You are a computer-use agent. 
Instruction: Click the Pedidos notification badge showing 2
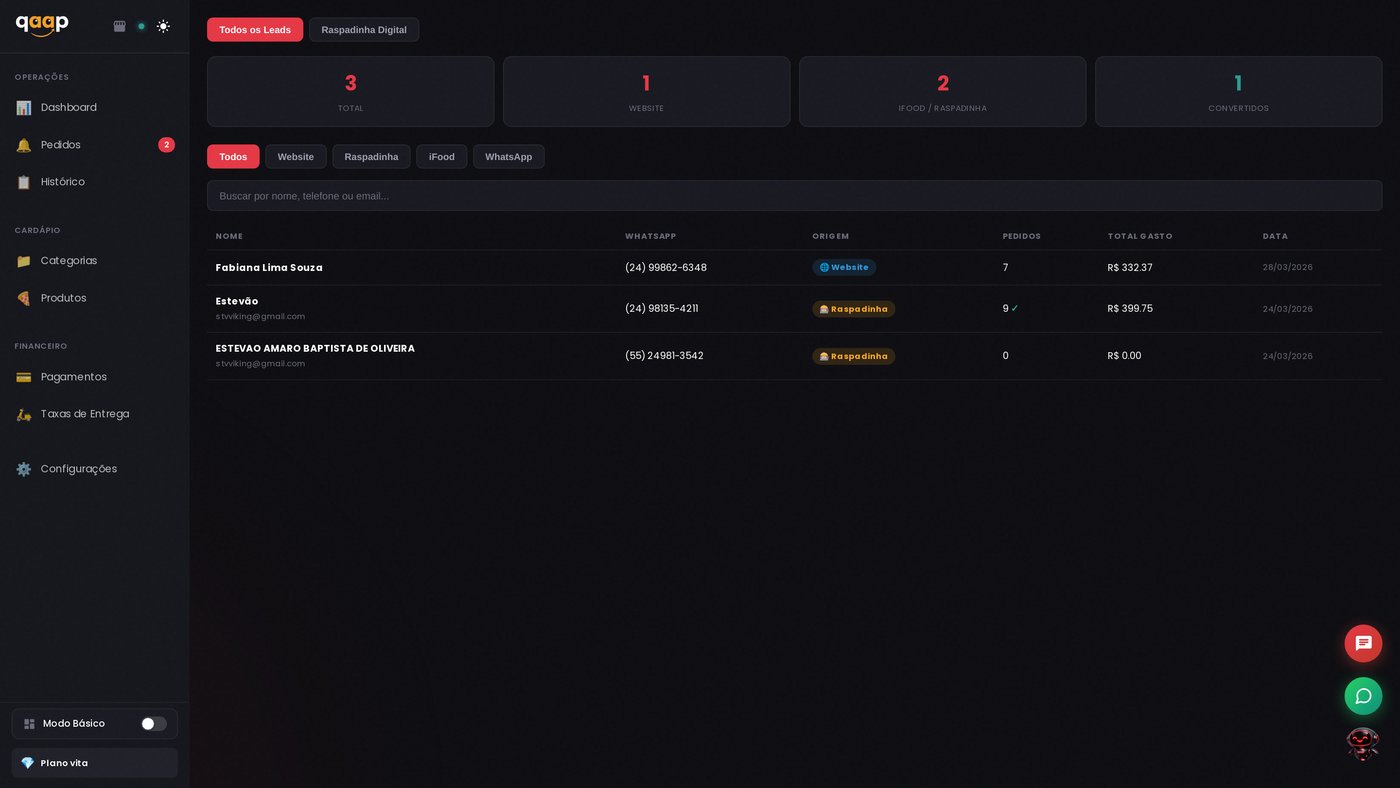166,145
